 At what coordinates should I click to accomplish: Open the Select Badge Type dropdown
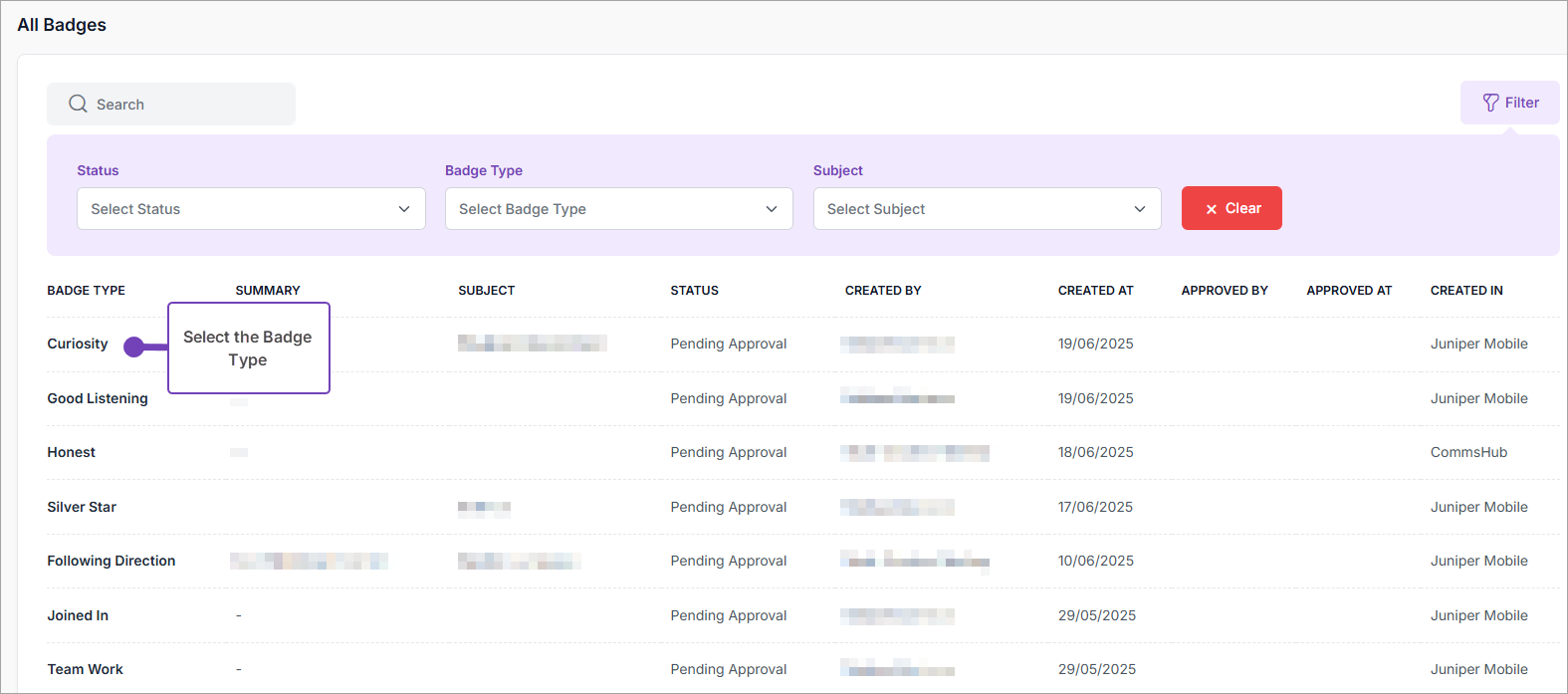coord(618,209)
